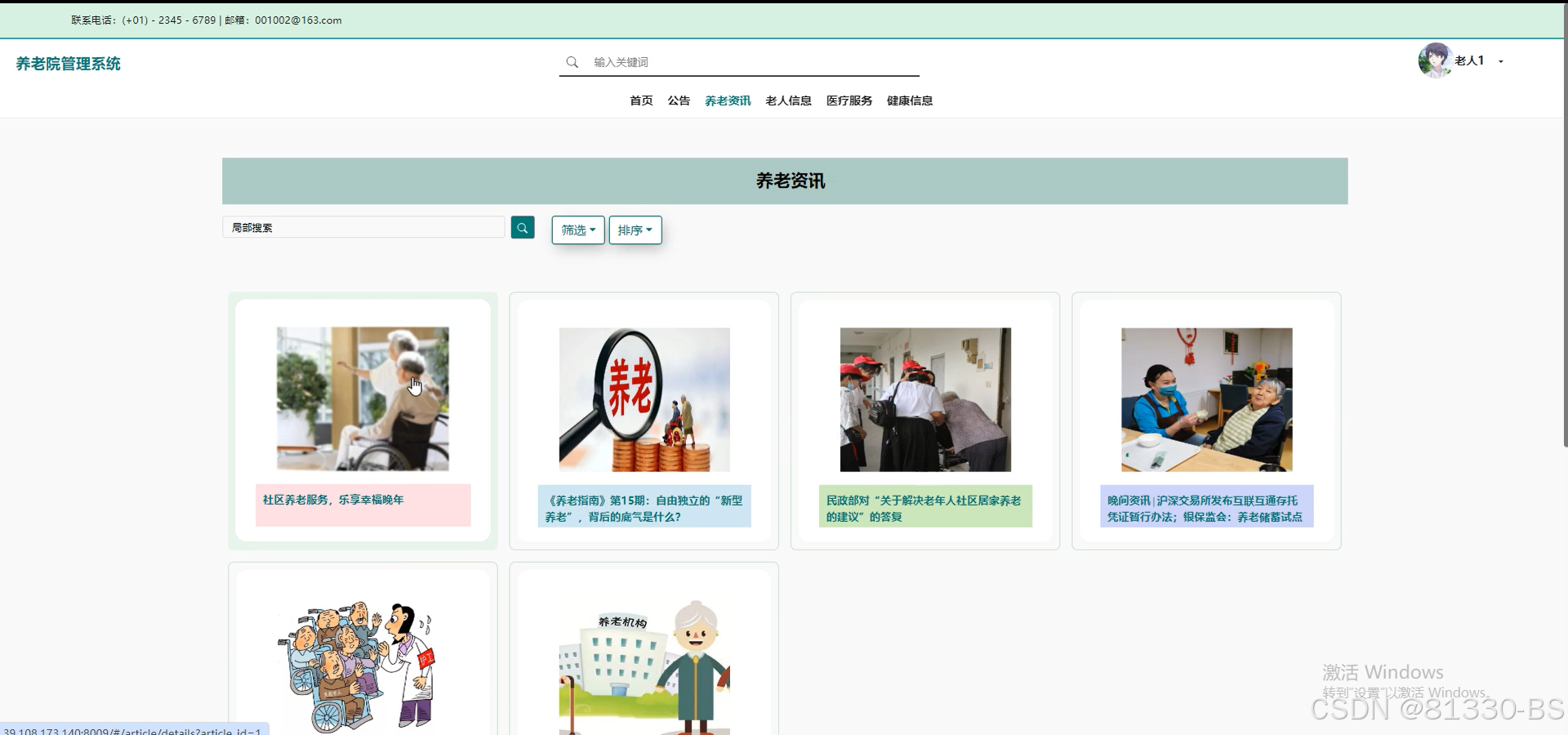Open the 排序 sort dropdown
The height and width of the screenshot is (735, 1568).
coord(635,230)
